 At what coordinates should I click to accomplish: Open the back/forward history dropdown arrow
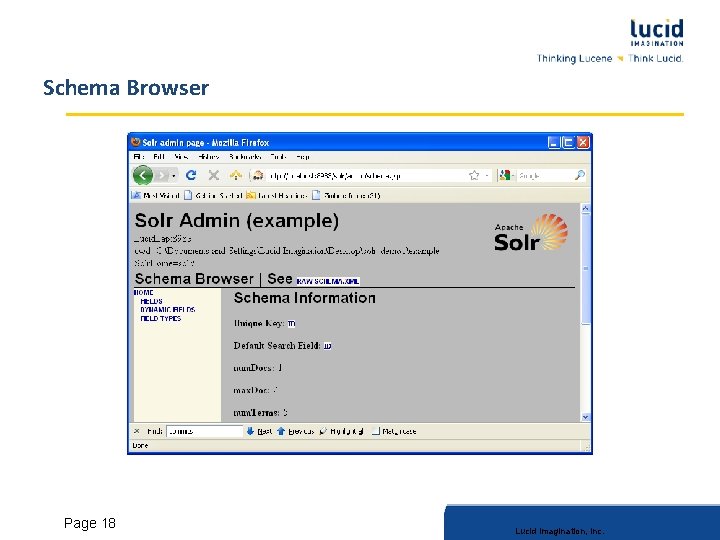point(174,176)
